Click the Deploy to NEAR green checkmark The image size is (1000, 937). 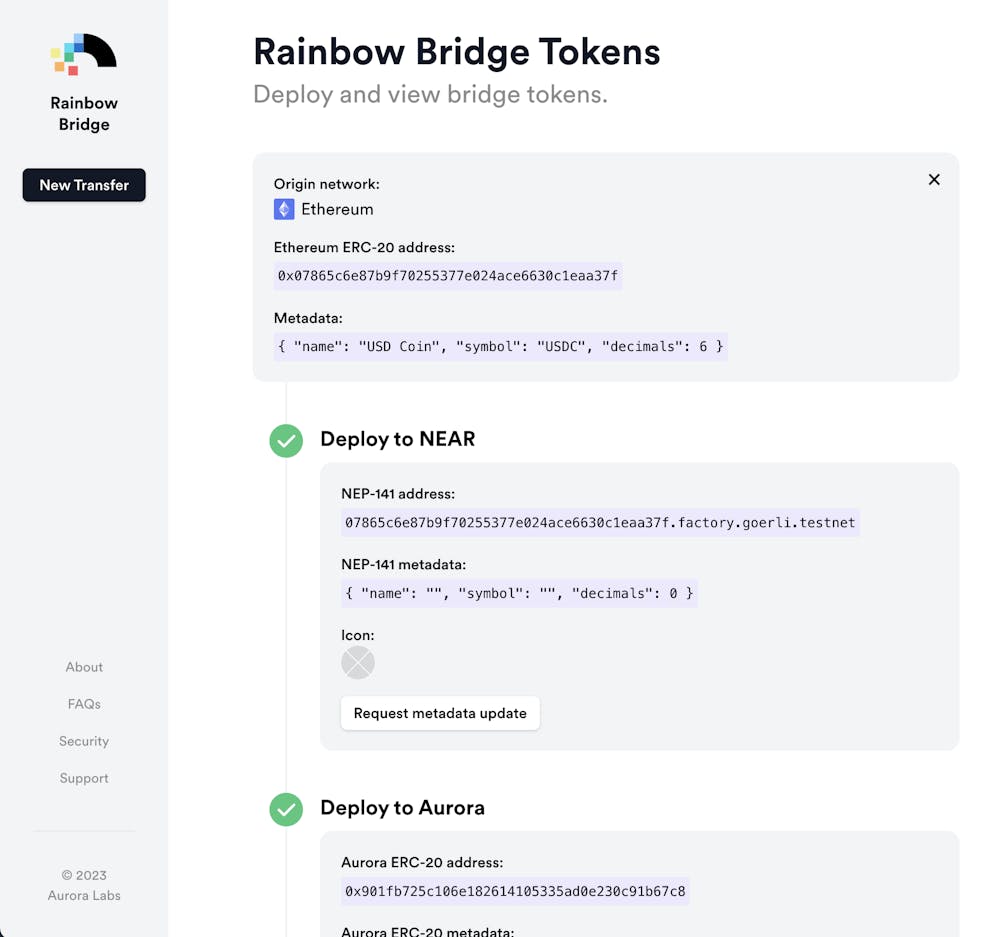[286, 441]
